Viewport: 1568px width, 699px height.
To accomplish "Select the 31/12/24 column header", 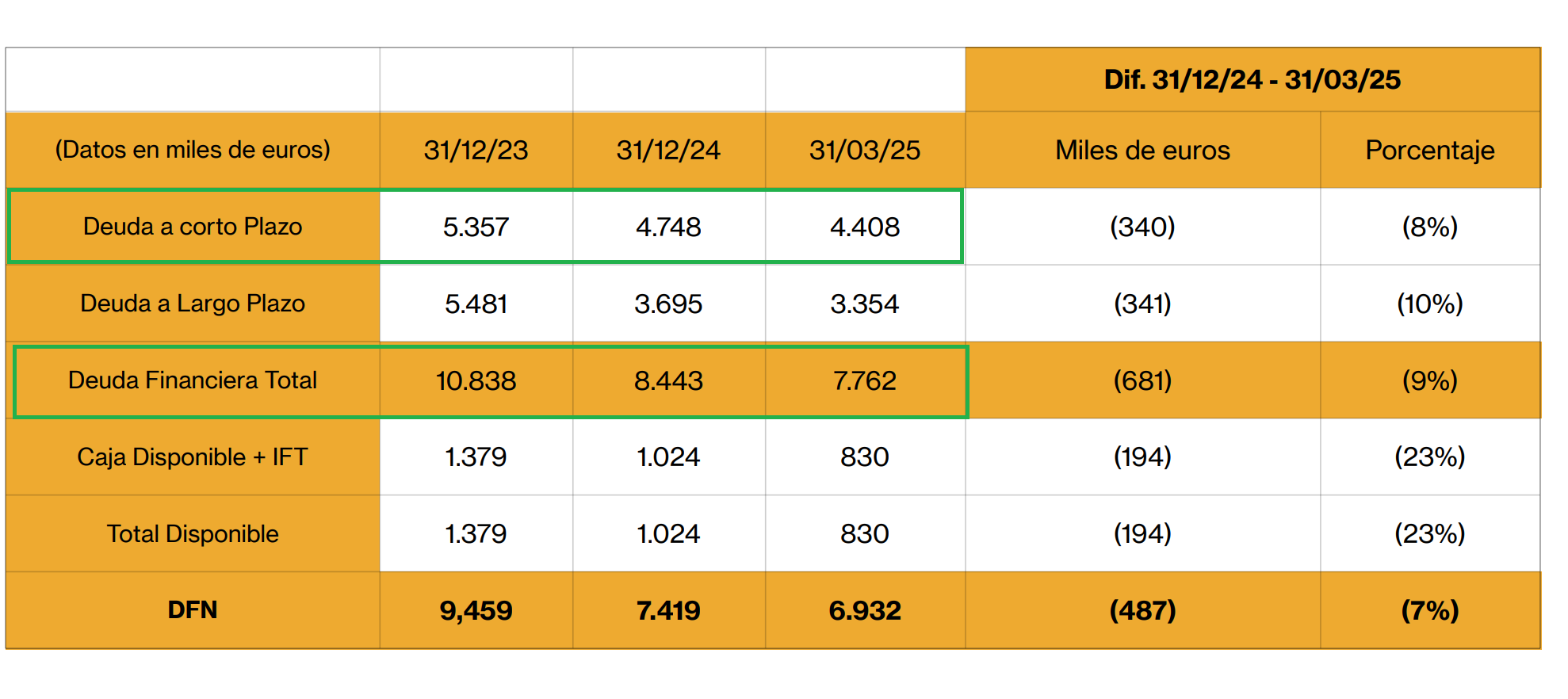I will pyautogui.click(x=668, y=150).
